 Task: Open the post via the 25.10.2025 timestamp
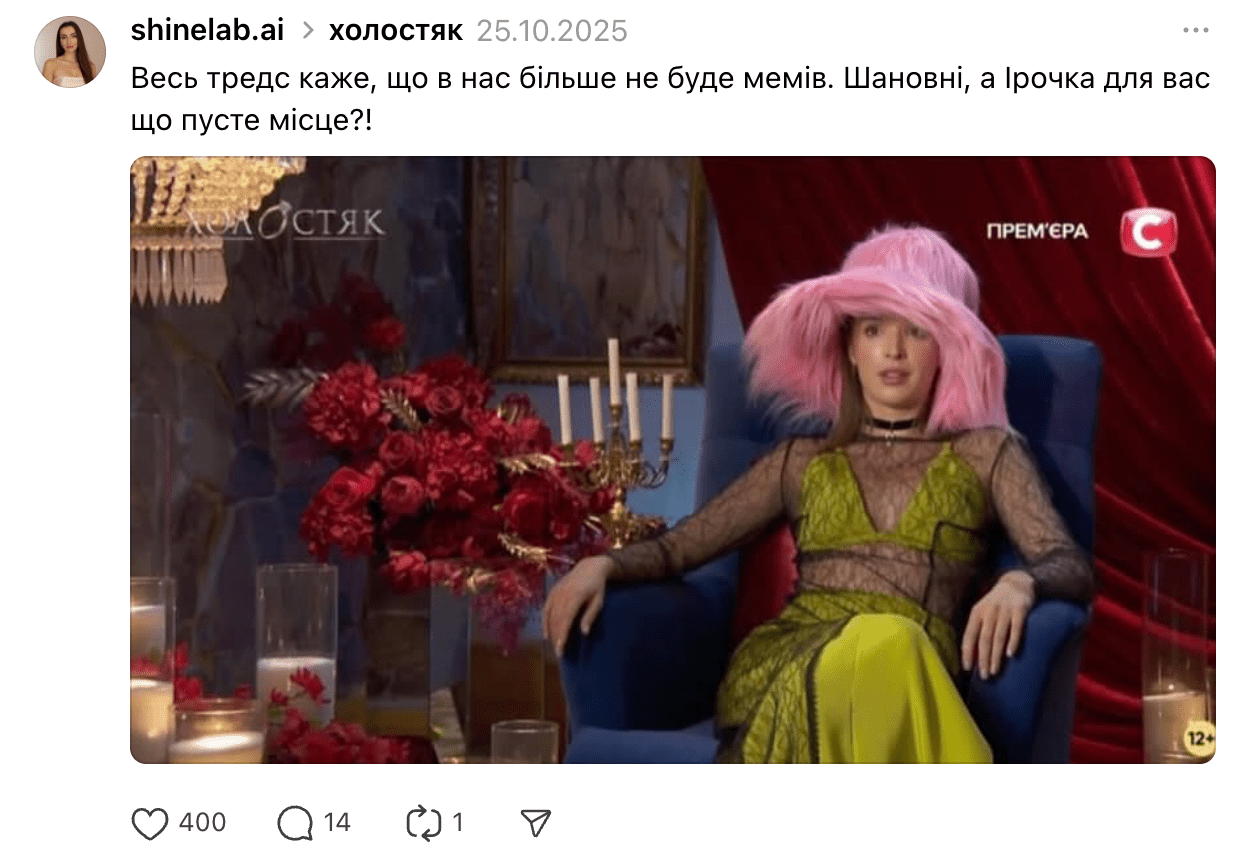pos(552,31)
